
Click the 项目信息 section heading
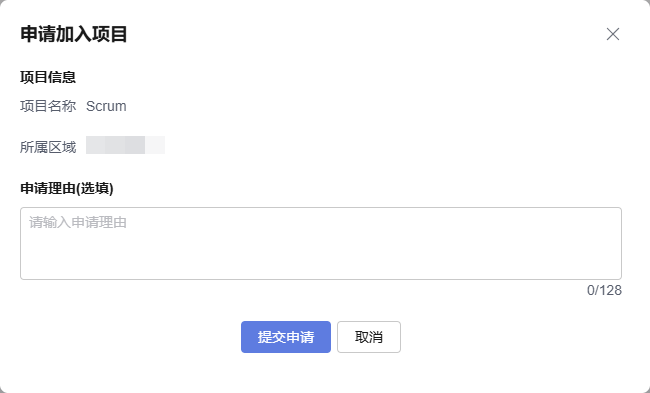[x=48, y=77]
